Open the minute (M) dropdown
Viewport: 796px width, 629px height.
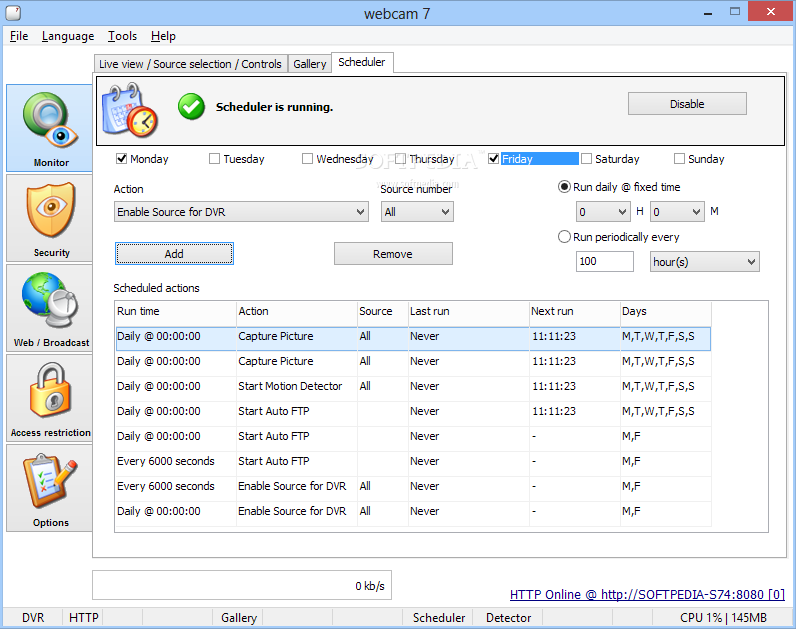pos(677,212)
